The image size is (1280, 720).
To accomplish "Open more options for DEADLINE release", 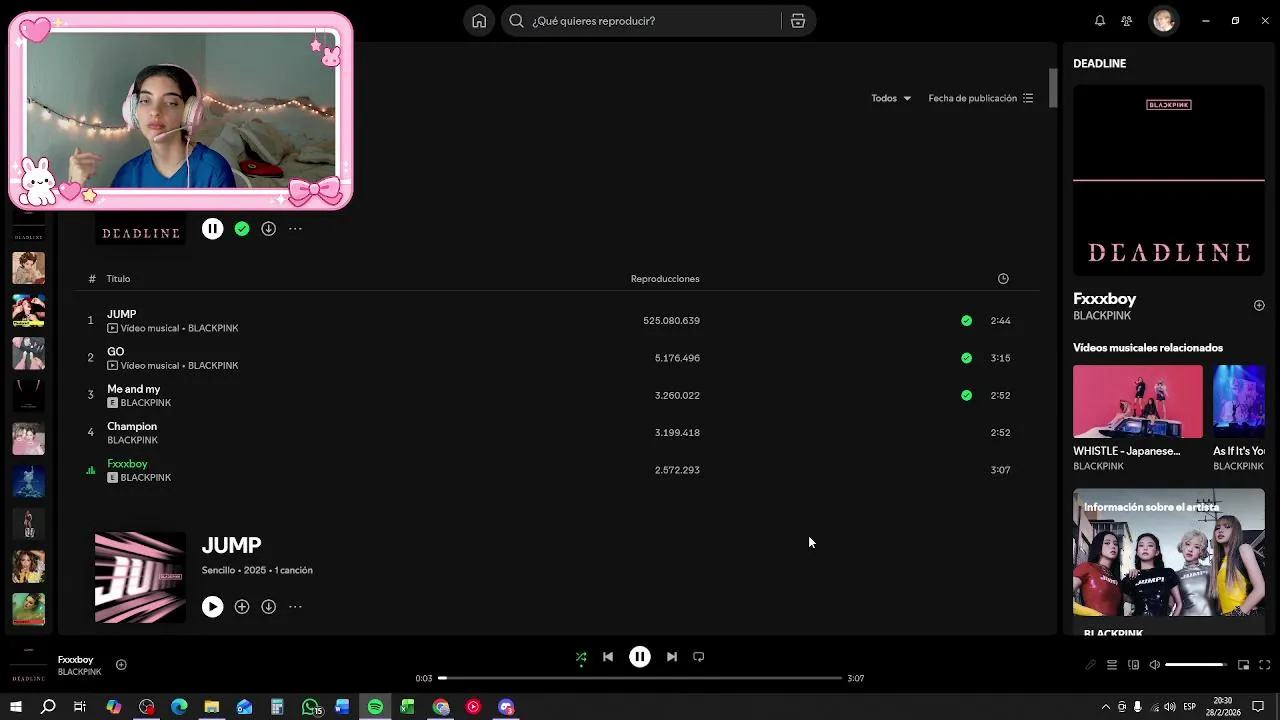I will 295,229.
